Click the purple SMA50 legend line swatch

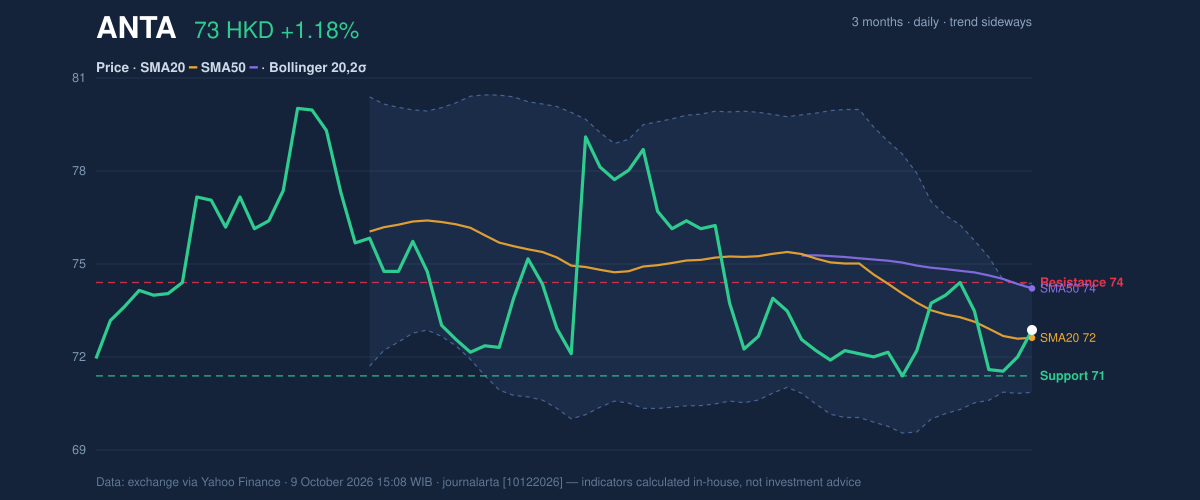point(253,68)
